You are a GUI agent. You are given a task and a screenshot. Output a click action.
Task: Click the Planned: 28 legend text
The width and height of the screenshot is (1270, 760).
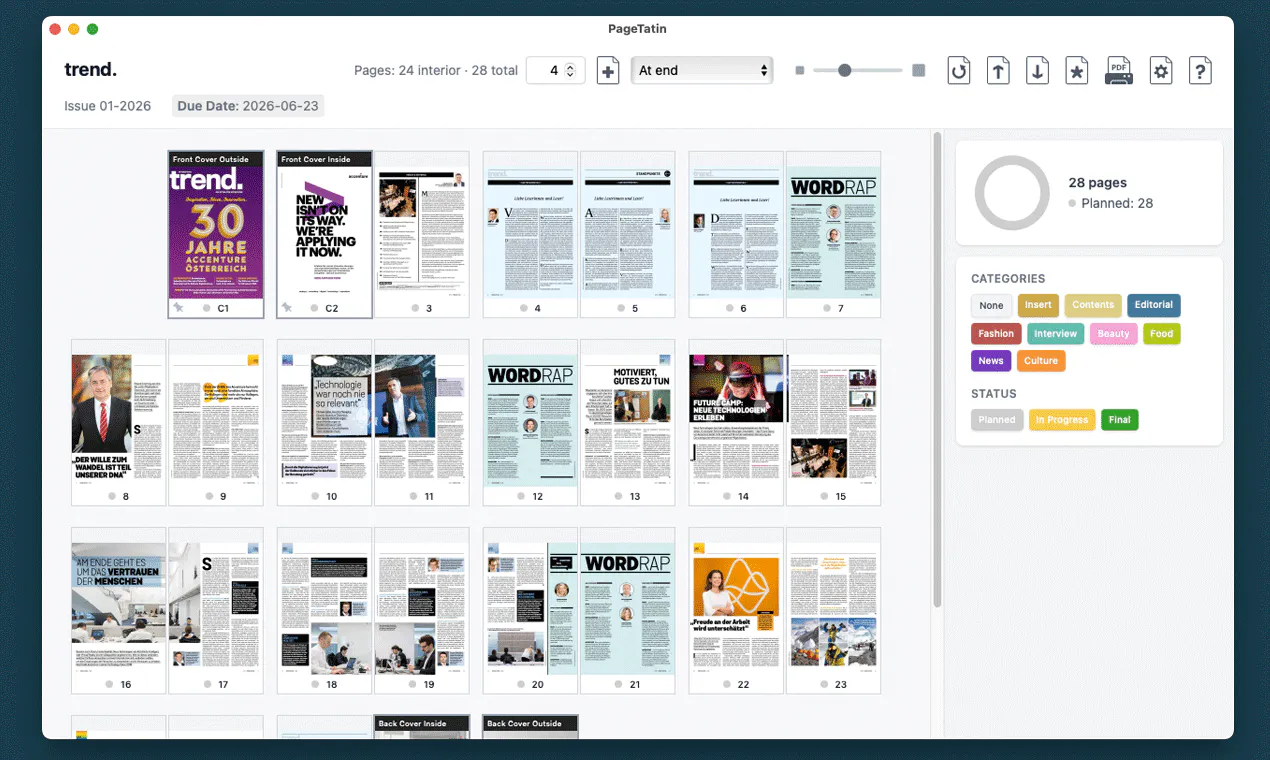coord(1117,203)
